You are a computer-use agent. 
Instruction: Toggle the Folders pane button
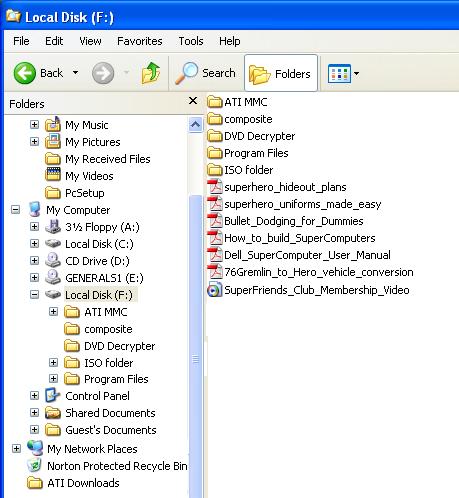click(281, 73)
